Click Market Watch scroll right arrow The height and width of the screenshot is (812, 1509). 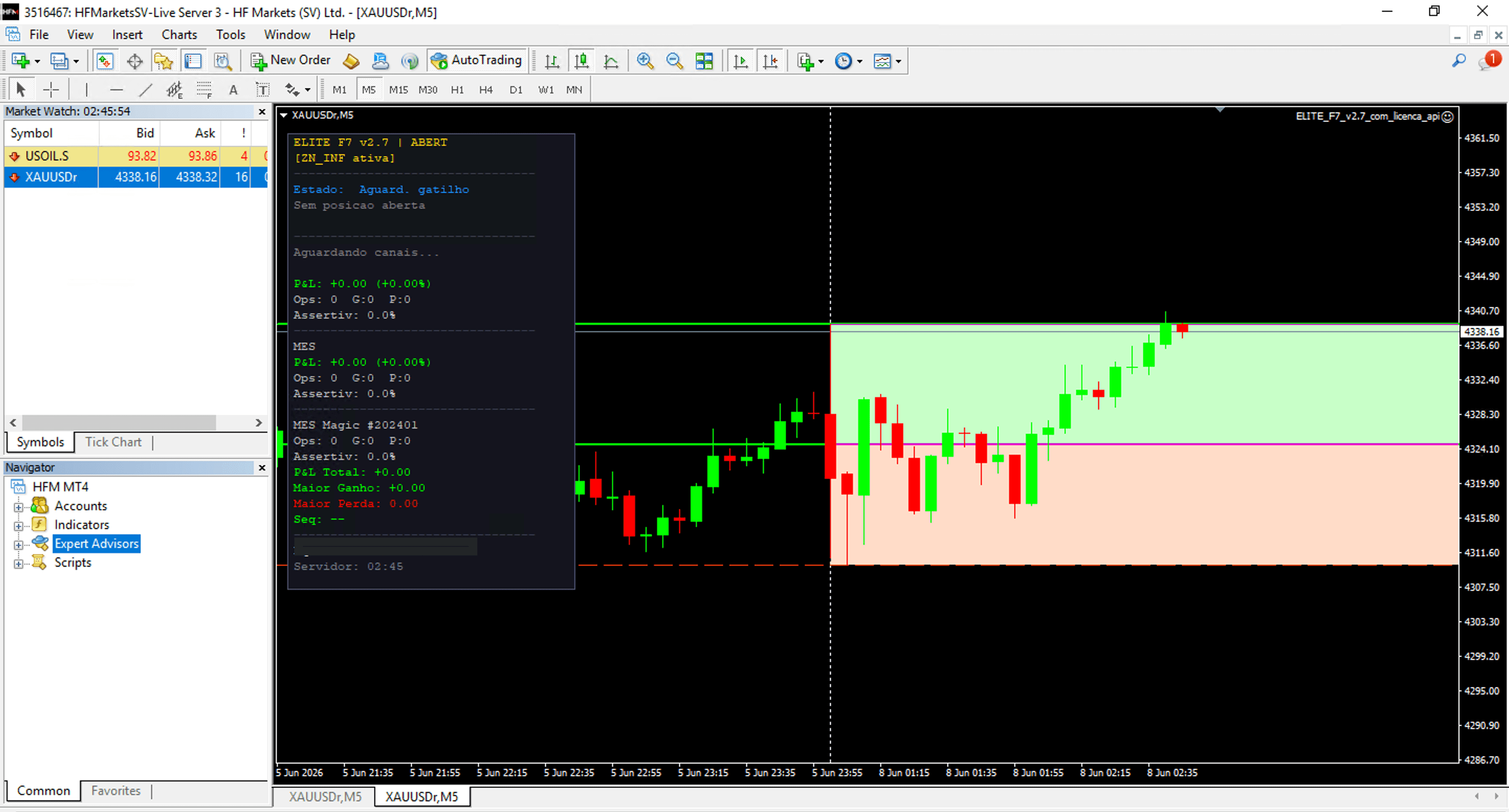point(259,422)
